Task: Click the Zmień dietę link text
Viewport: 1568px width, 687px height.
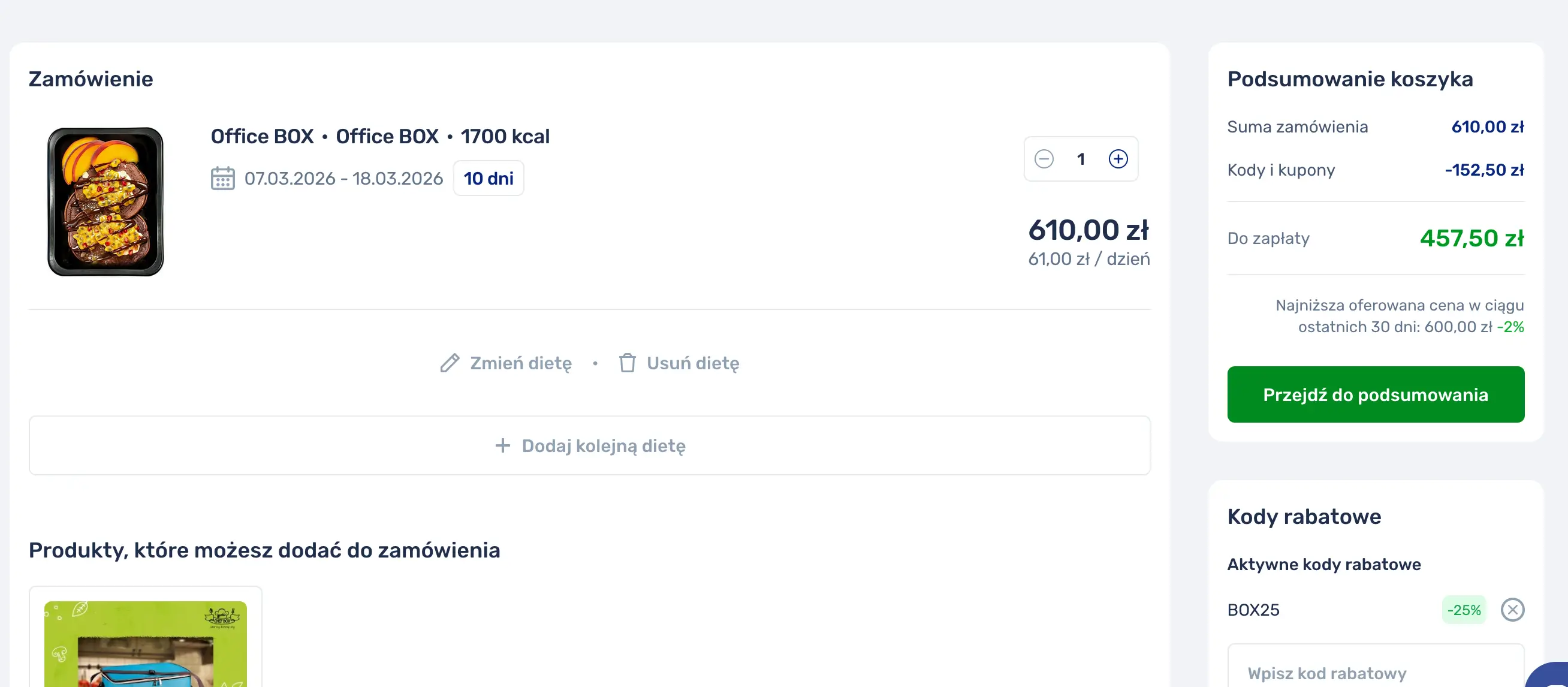Action: click(520, 363)
